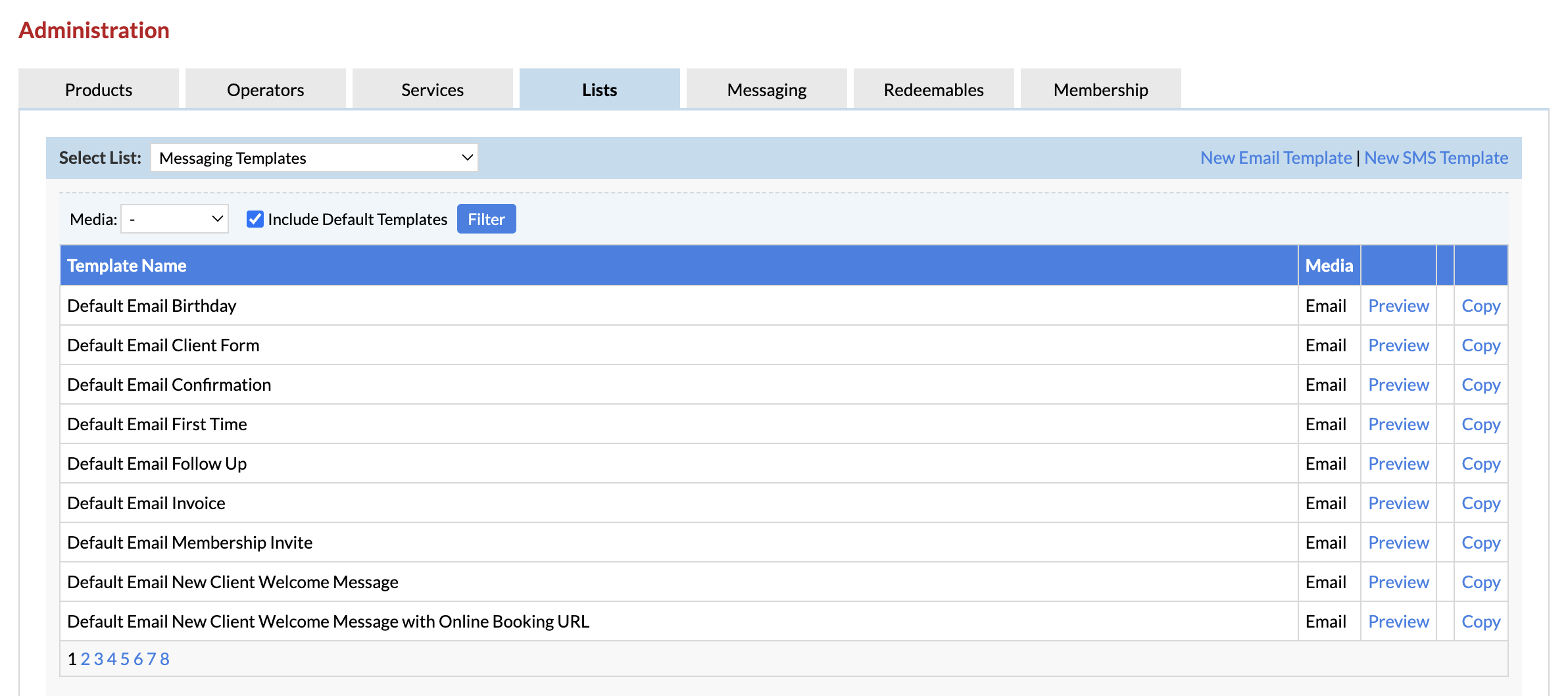Preview the Default Email Confirmation template

[1398, 385]
